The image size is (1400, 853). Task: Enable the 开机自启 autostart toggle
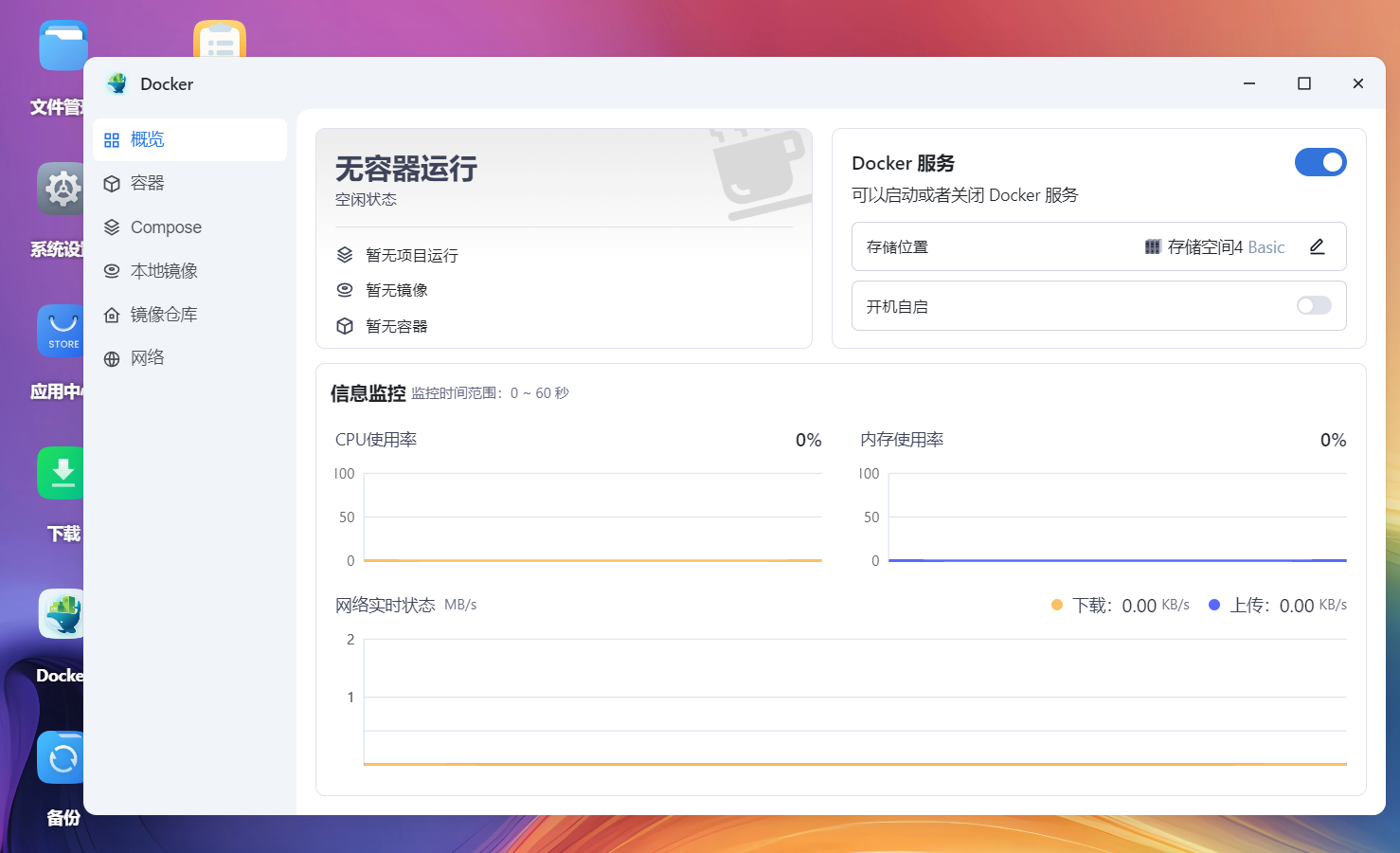pos(1314,305)
